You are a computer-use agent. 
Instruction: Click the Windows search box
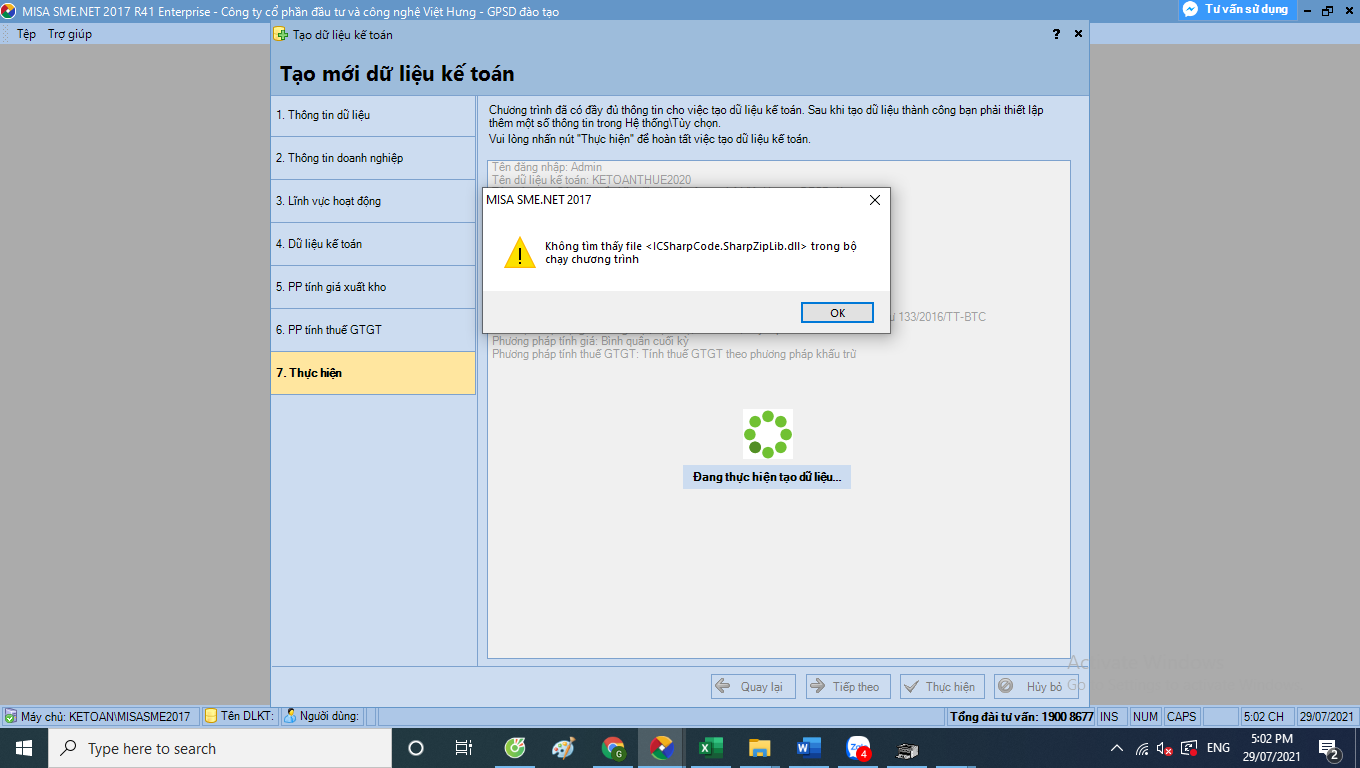pos(220,748)
